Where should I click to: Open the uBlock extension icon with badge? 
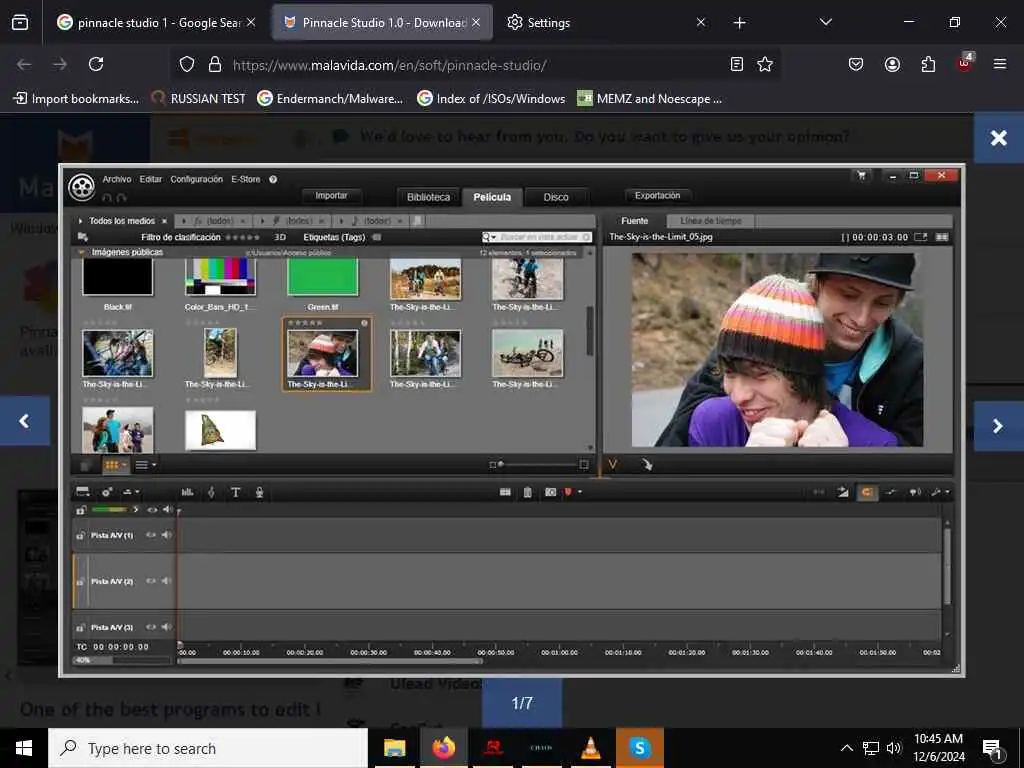click(965, 63)
